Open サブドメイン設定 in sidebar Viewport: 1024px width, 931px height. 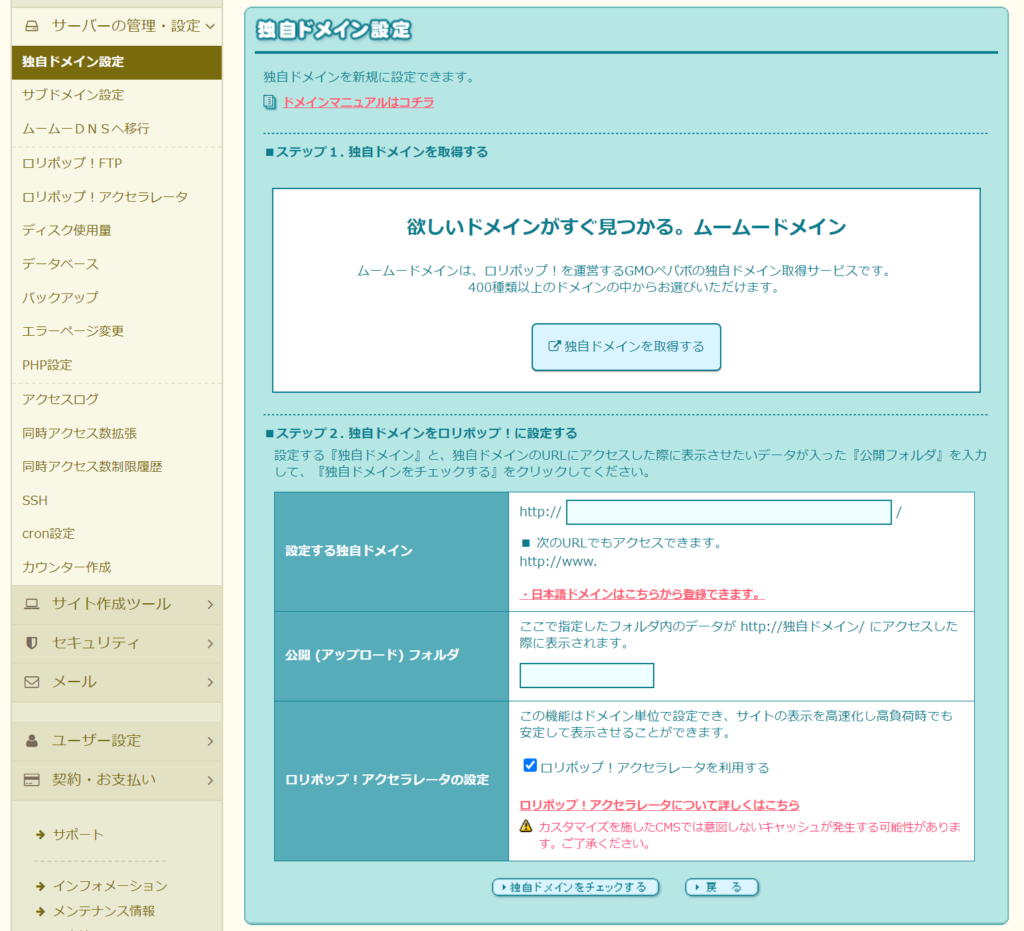(73, 95)
